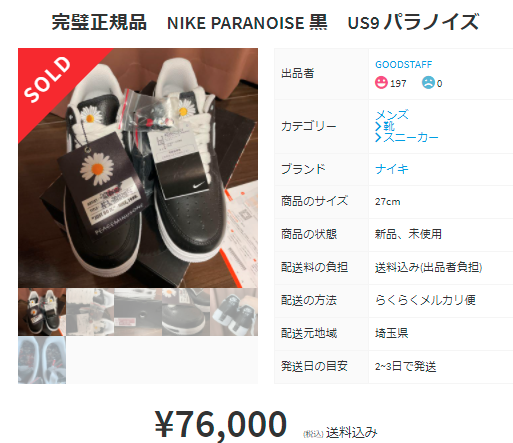Click the bad rating count 0
The height and width of the screenshot is (443, 513).
pos(439,83)
